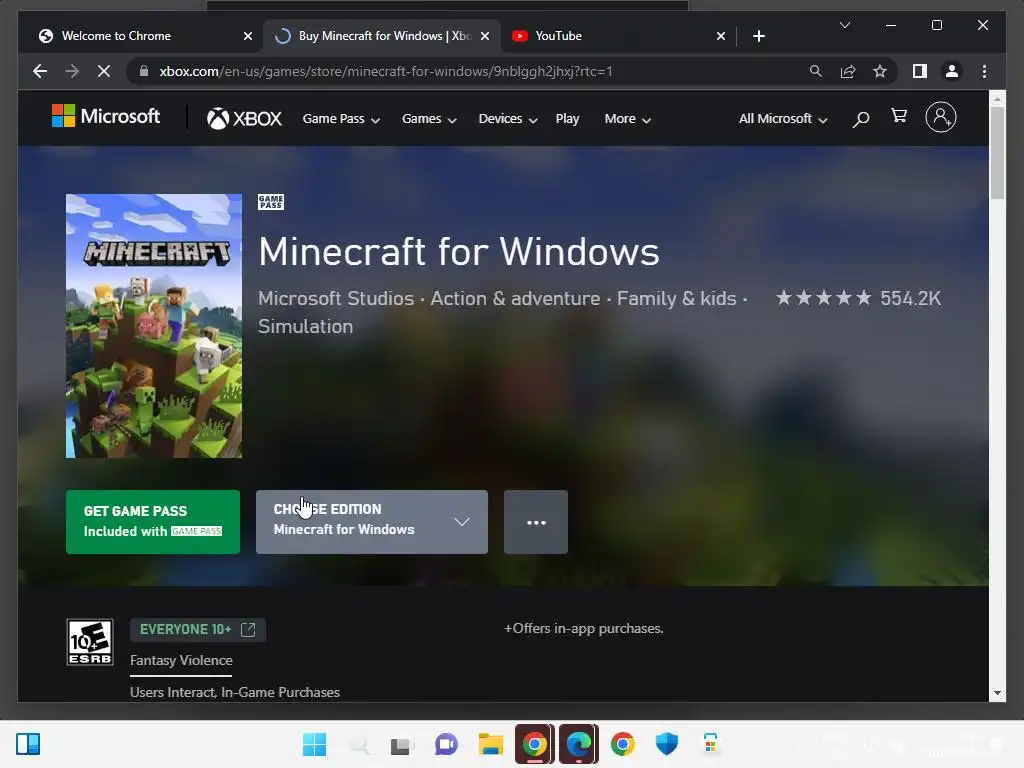Click the browser forward arrow
The image size is (1024, 768).
72,71
